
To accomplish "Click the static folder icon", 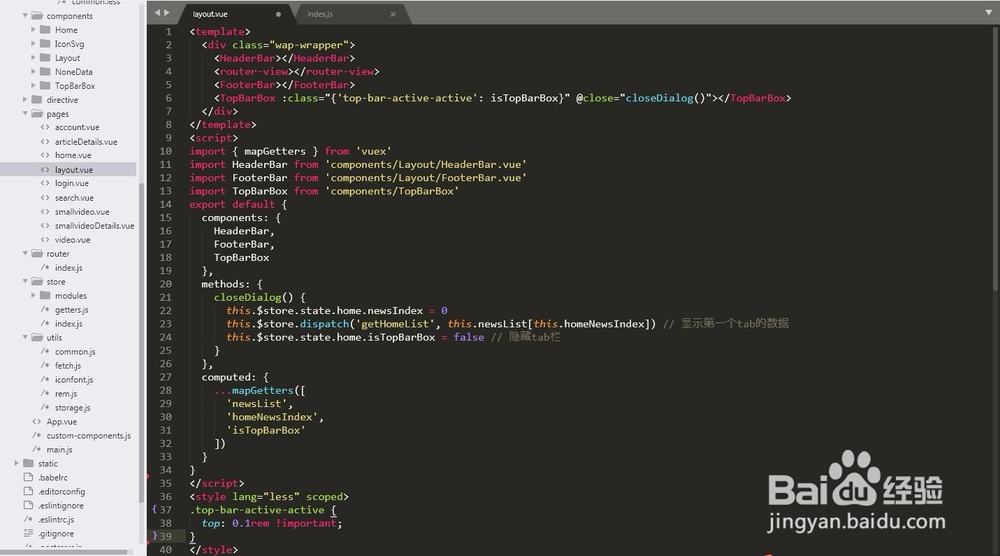I will point(28,464).
